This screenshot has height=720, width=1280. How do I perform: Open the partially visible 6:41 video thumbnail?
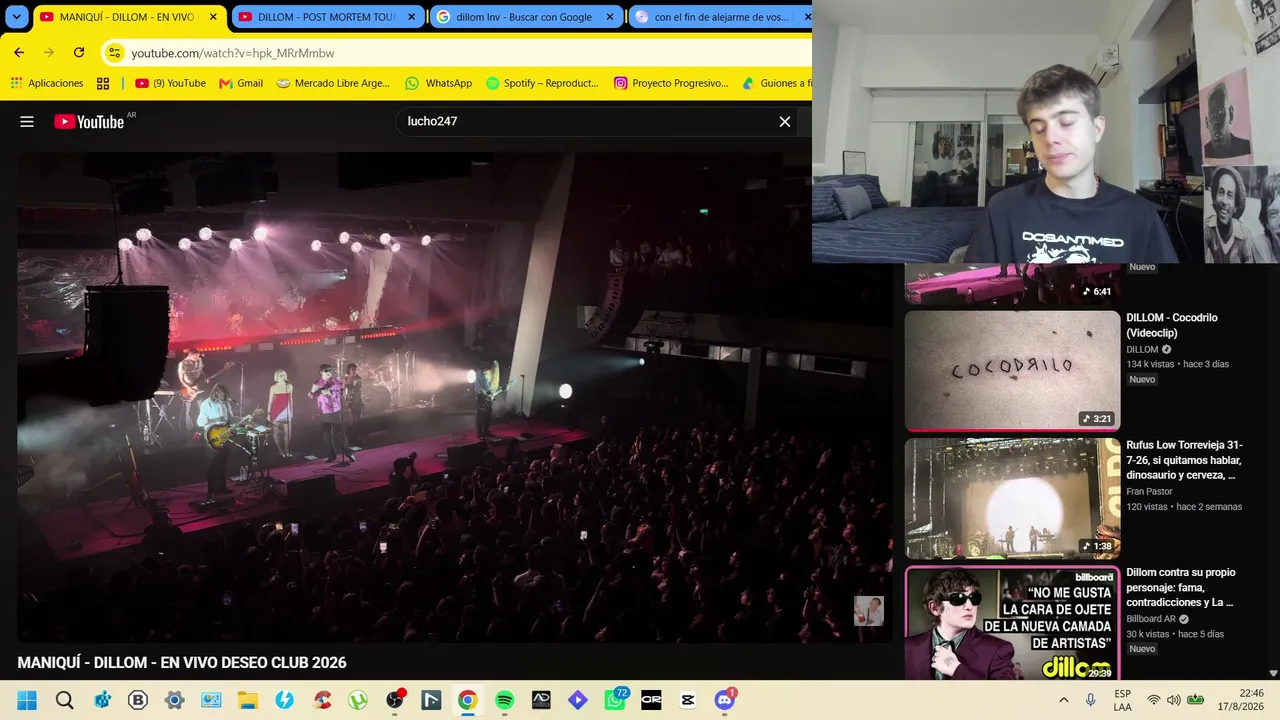(1012, 284)
